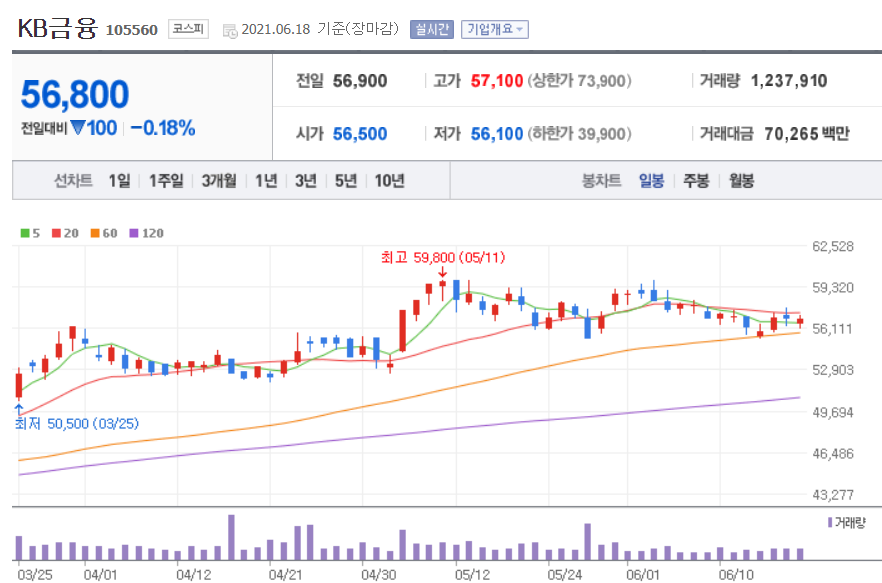
Task: Click the 거래대금 70,265 백만 value
Action: [807, 134]
